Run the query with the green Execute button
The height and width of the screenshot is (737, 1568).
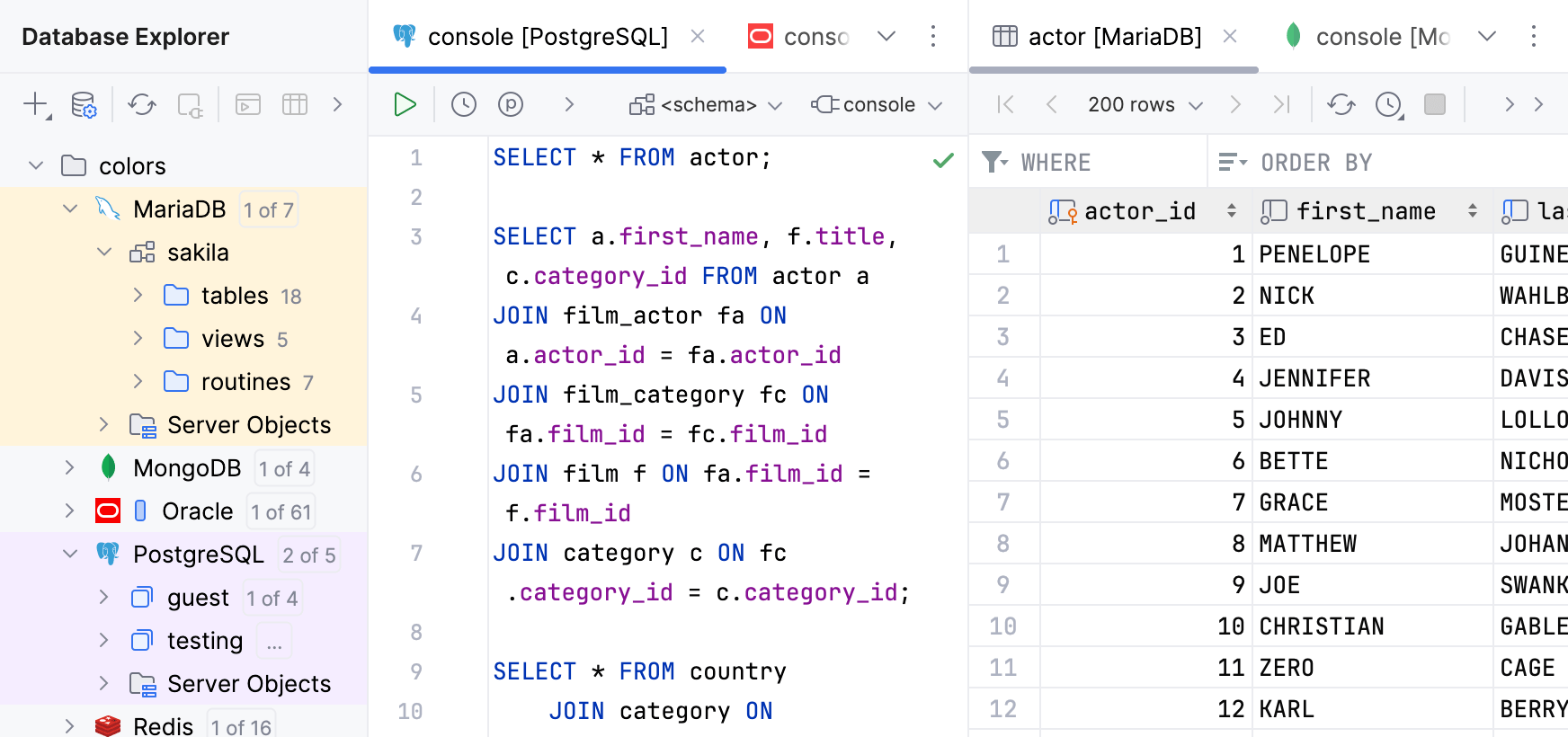[x=405, y=104]
